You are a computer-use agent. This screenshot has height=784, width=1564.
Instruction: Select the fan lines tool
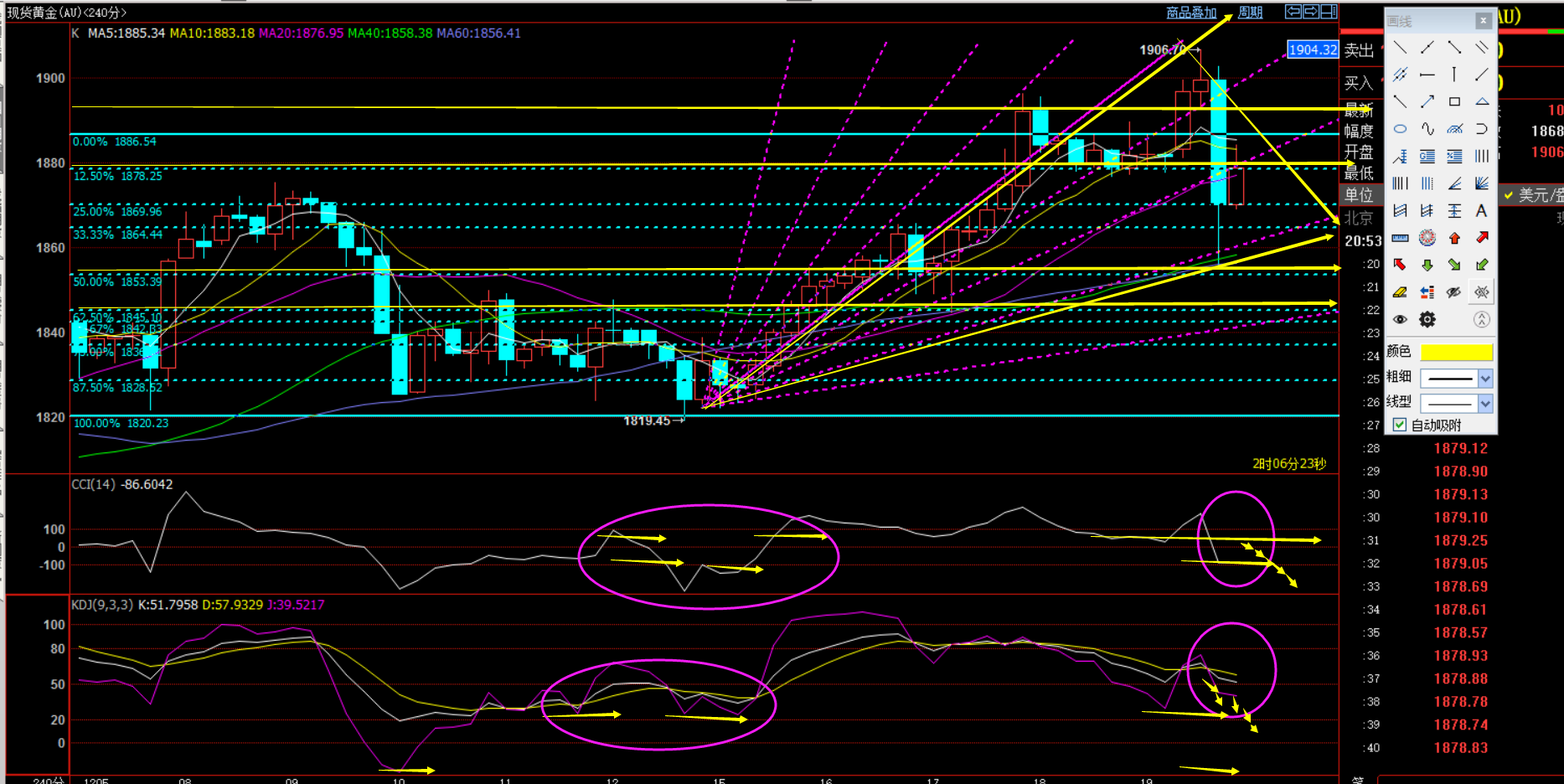(x=1482, y=183)
